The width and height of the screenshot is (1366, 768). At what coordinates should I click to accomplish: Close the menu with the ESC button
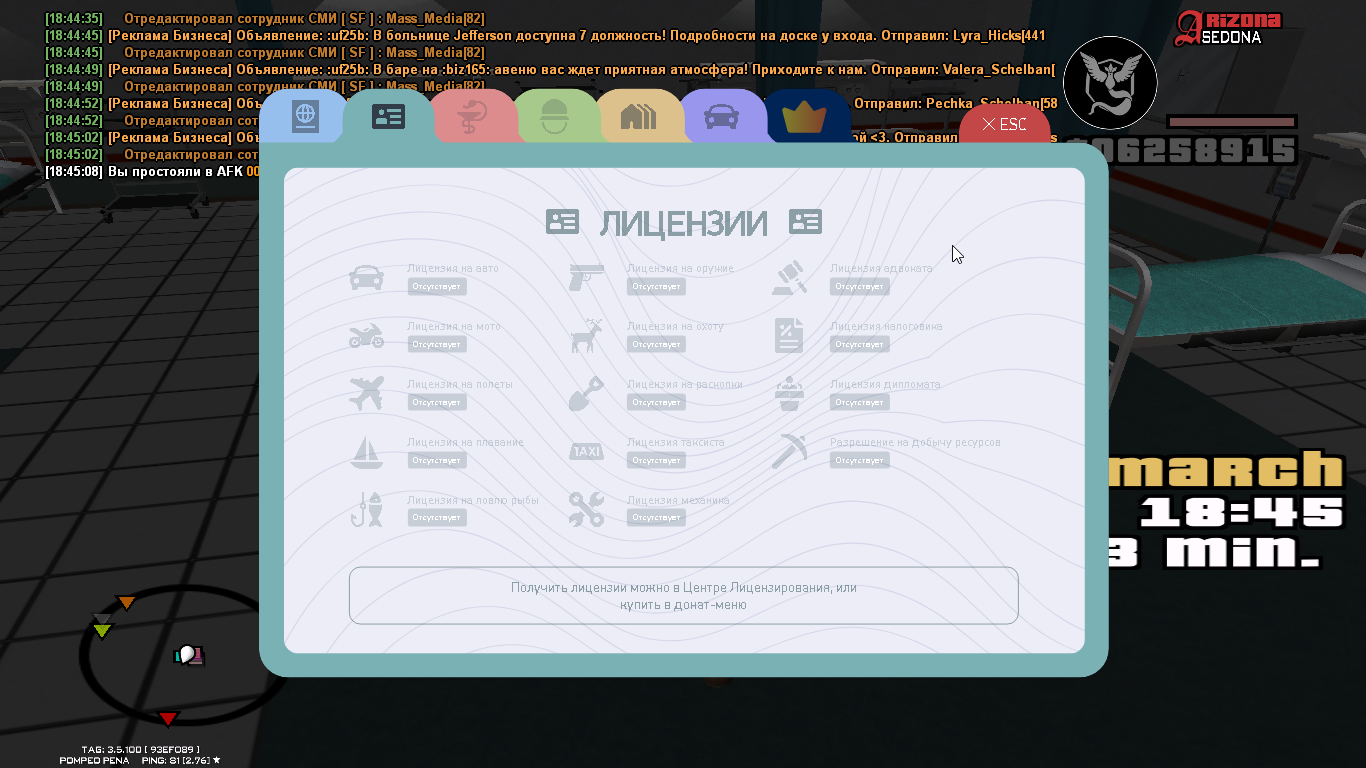(x=1004, y=124)
